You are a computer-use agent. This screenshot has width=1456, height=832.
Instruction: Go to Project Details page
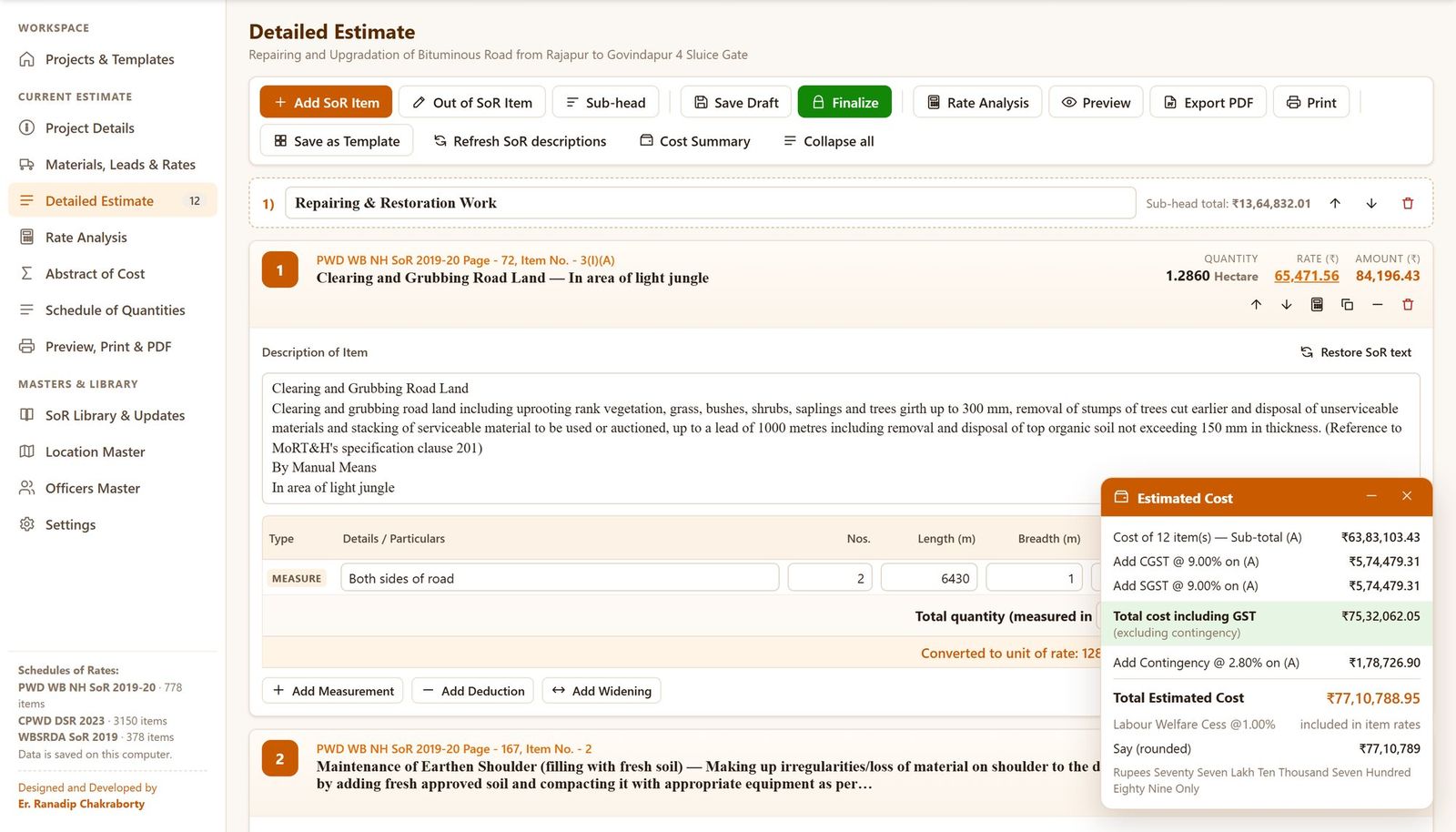click(113, 128)
